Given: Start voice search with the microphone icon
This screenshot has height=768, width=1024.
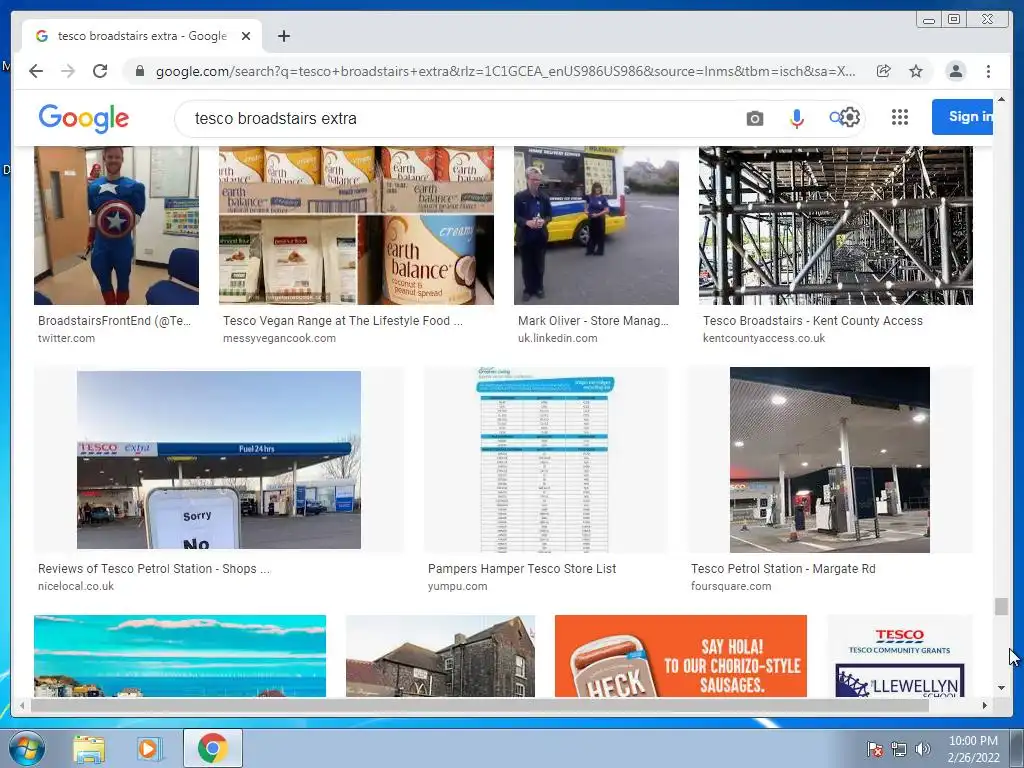Looking at the screenshot, I should click(797, 118).
